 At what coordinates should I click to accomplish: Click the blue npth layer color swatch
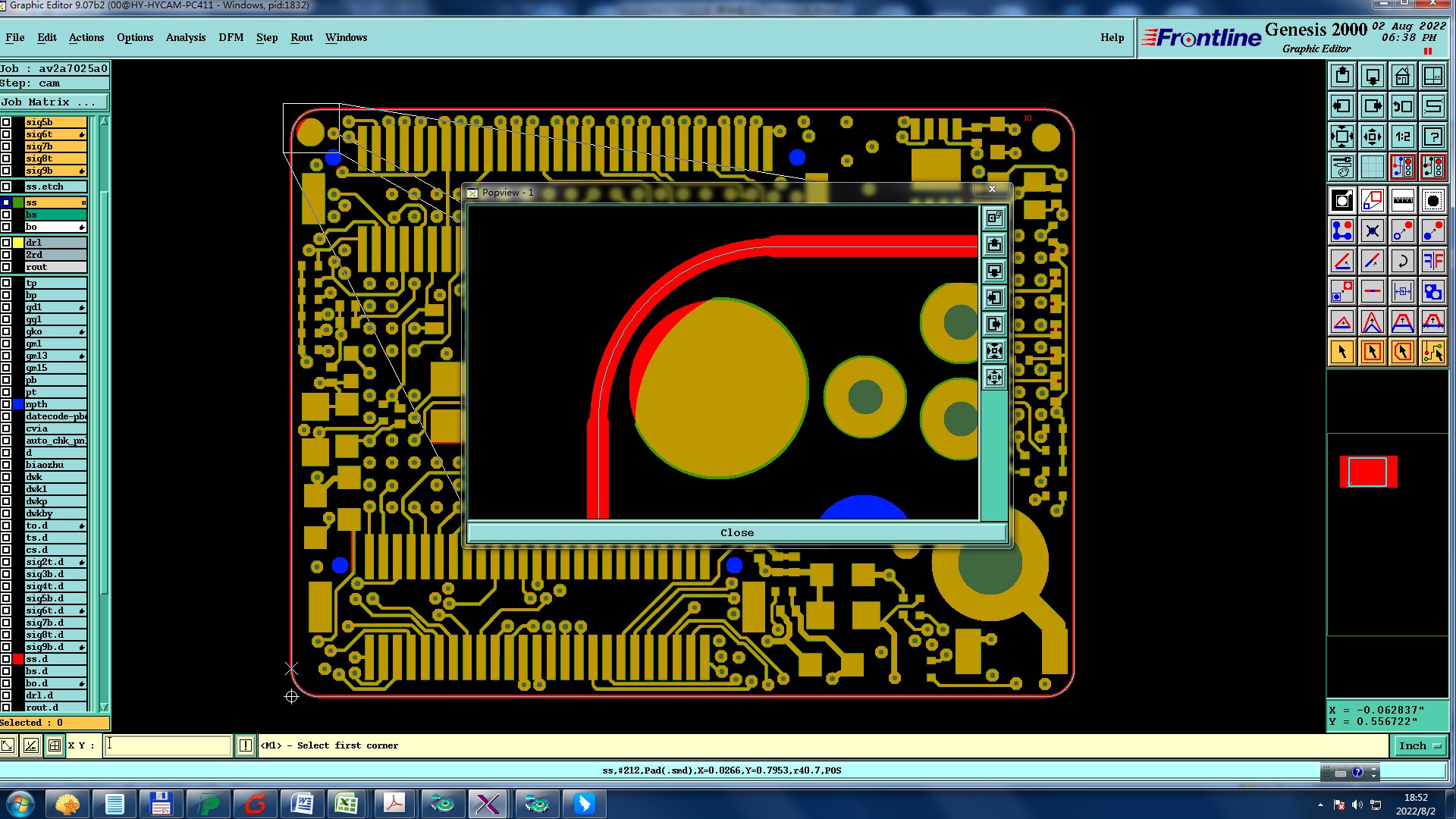point(18,404)
